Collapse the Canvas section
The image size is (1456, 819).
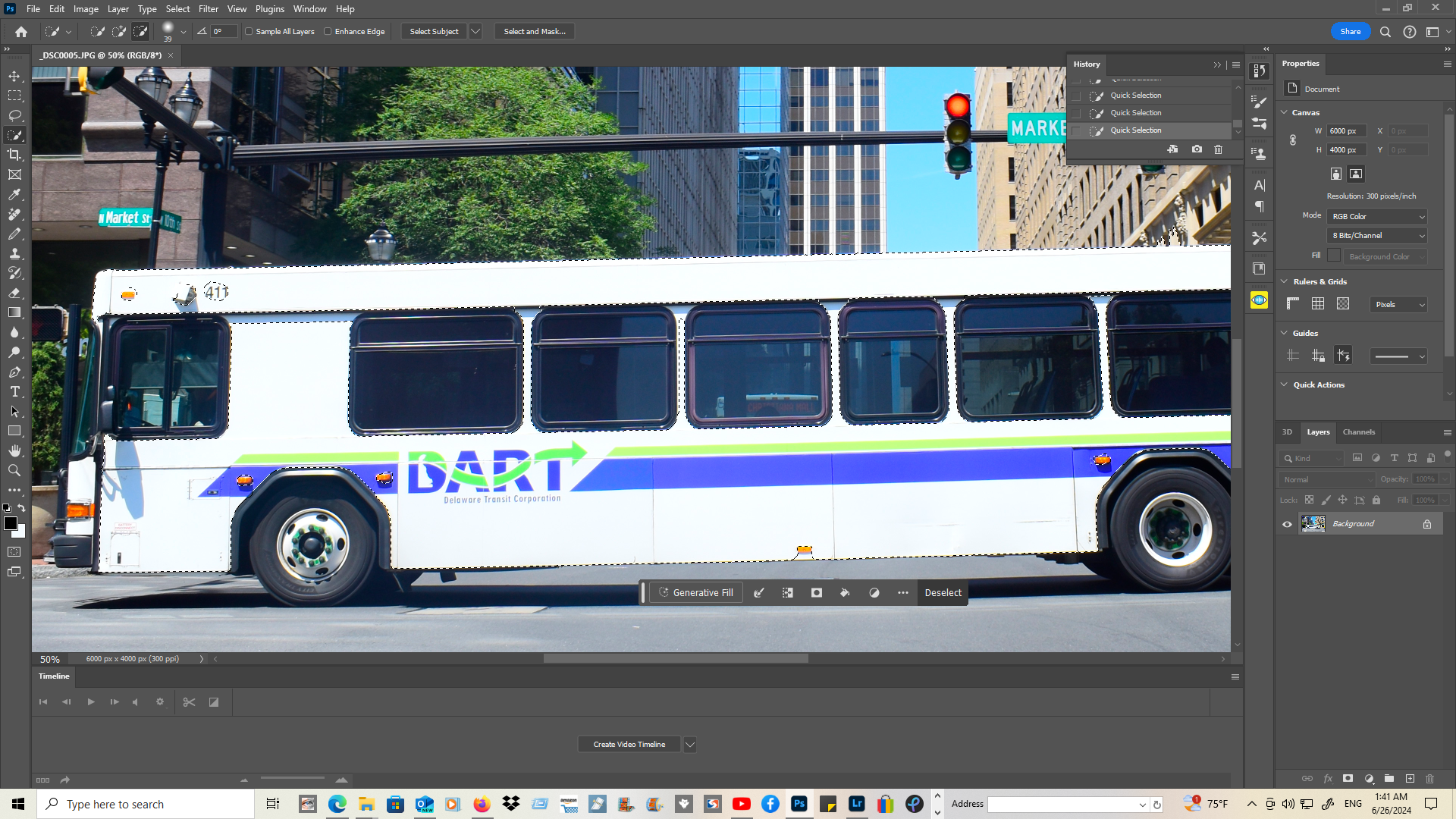pos(1285,112)
